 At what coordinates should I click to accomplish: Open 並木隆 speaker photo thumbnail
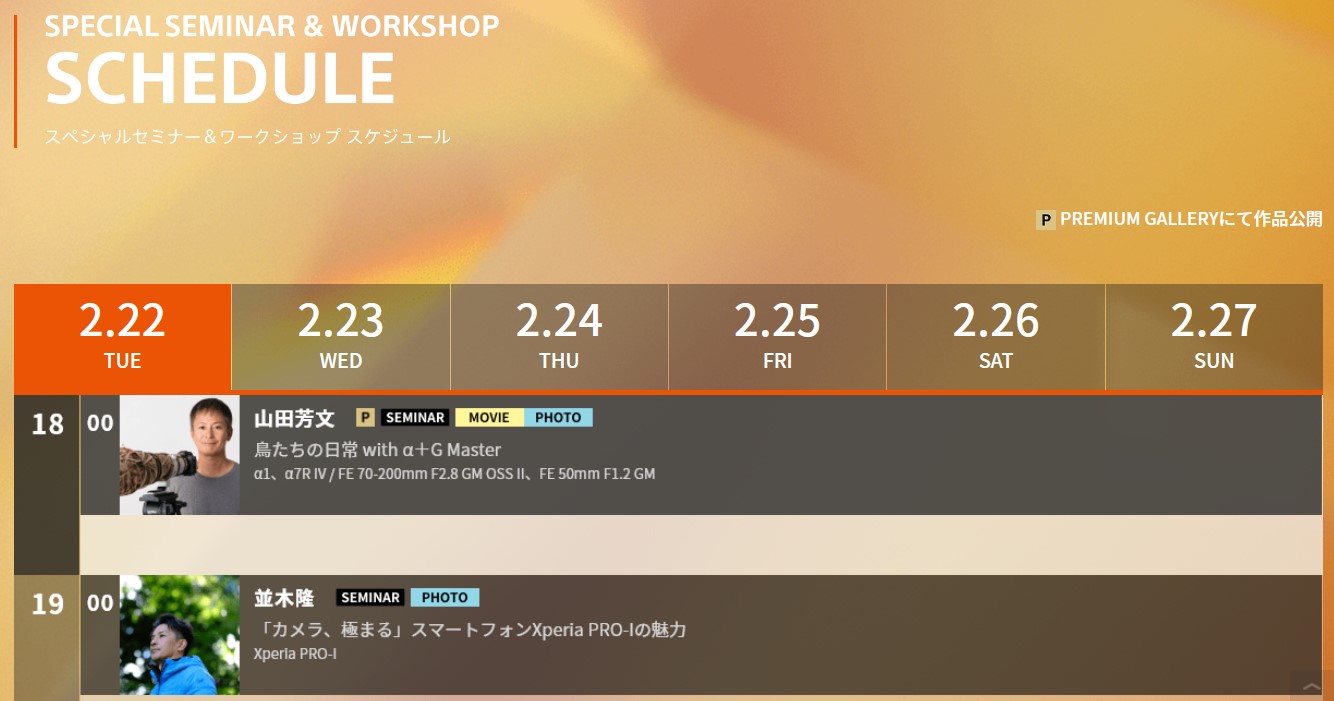180,635
